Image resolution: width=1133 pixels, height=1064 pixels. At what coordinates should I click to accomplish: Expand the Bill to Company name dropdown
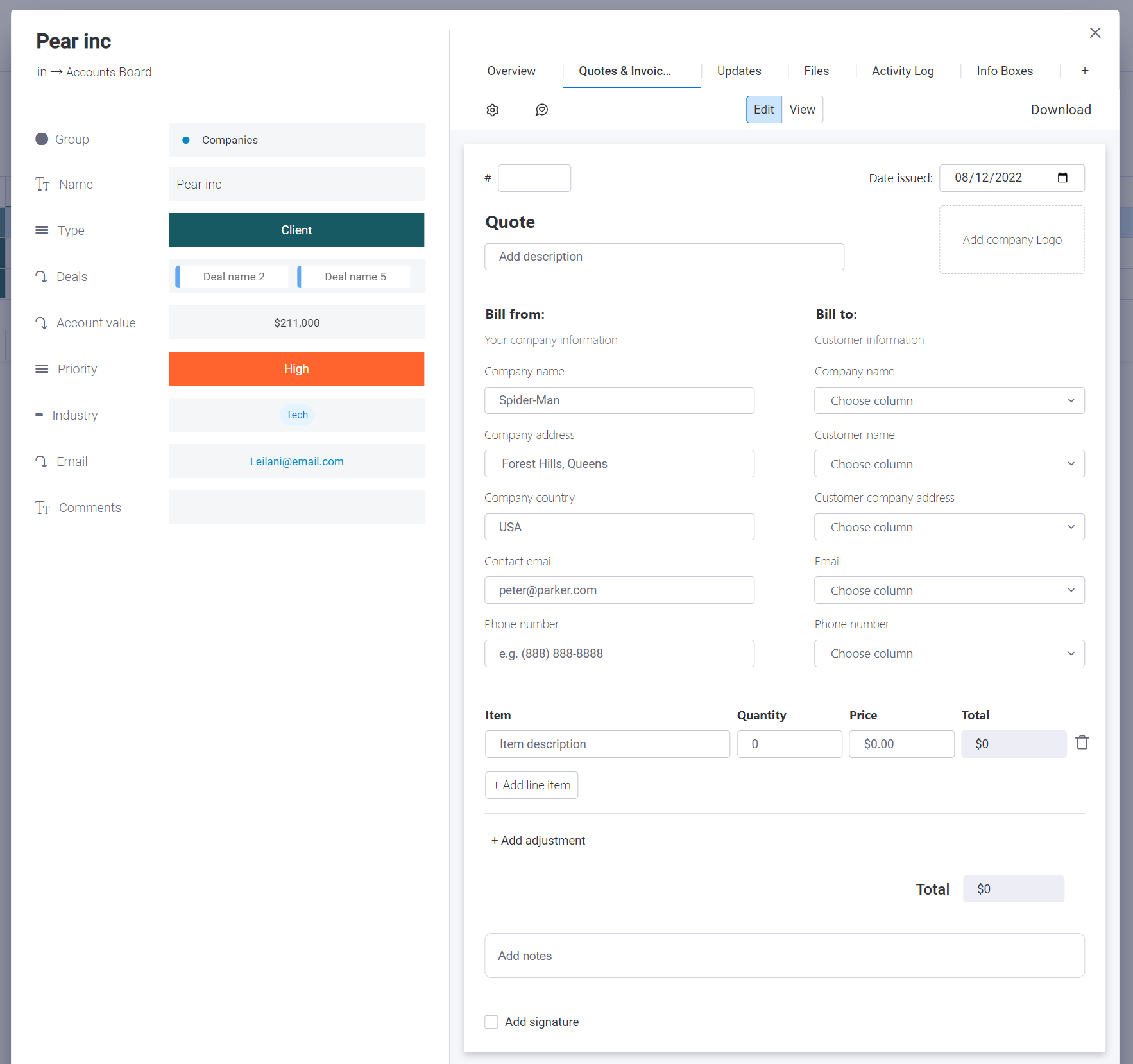click(949, 400)
